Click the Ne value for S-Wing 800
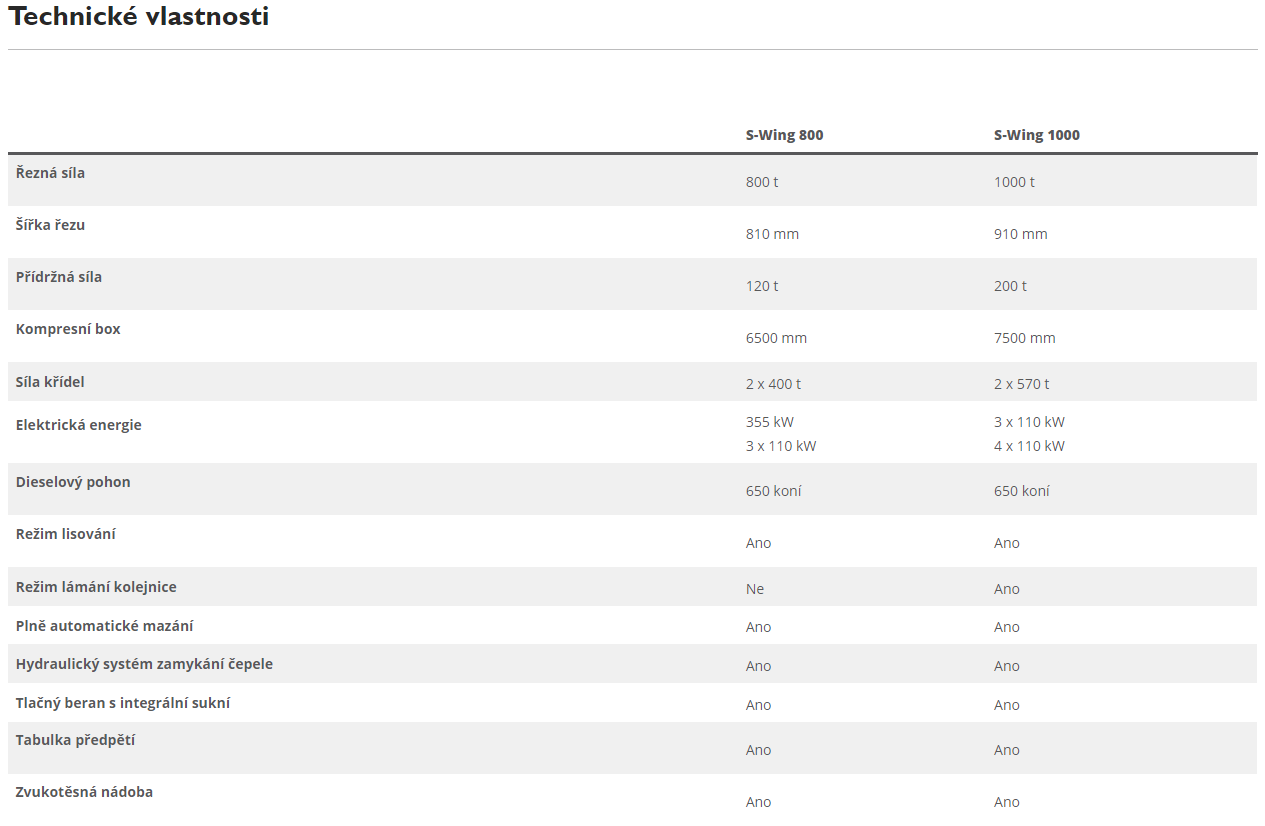This screenshot has height=826, width=1265. tap(754, 589)
